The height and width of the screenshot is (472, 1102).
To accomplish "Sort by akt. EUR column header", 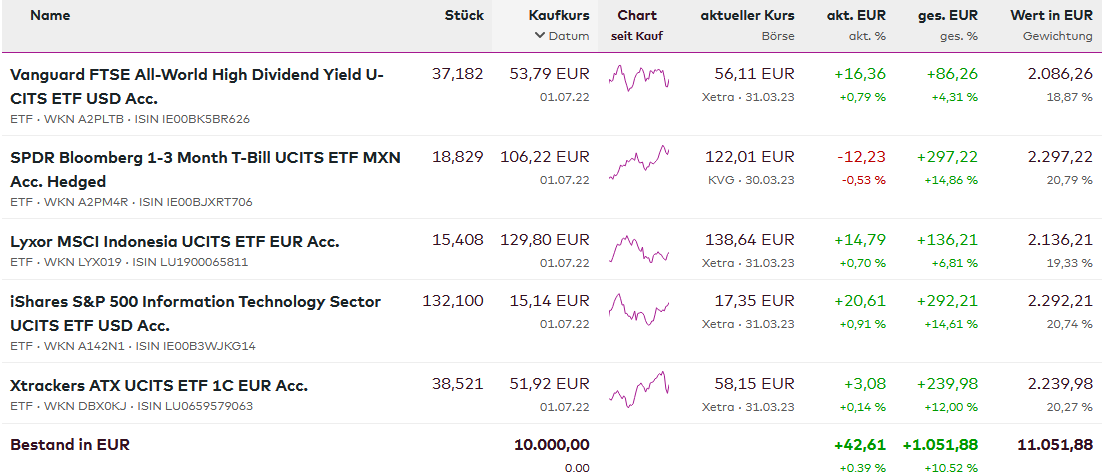I will (856, 15).
